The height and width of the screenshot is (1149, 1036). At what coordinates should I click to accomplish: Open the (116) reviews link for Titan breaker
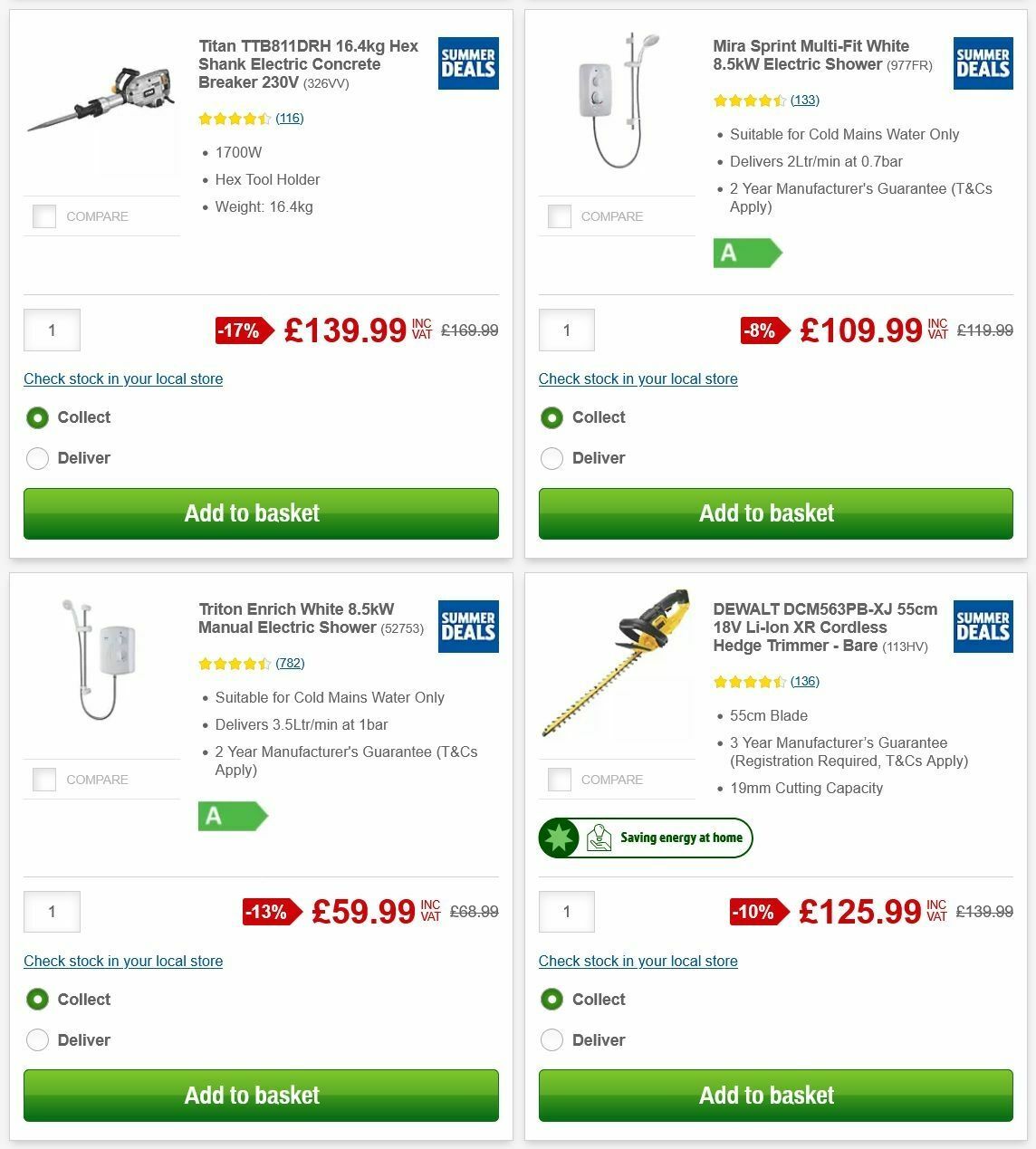[x=290, y=118]
